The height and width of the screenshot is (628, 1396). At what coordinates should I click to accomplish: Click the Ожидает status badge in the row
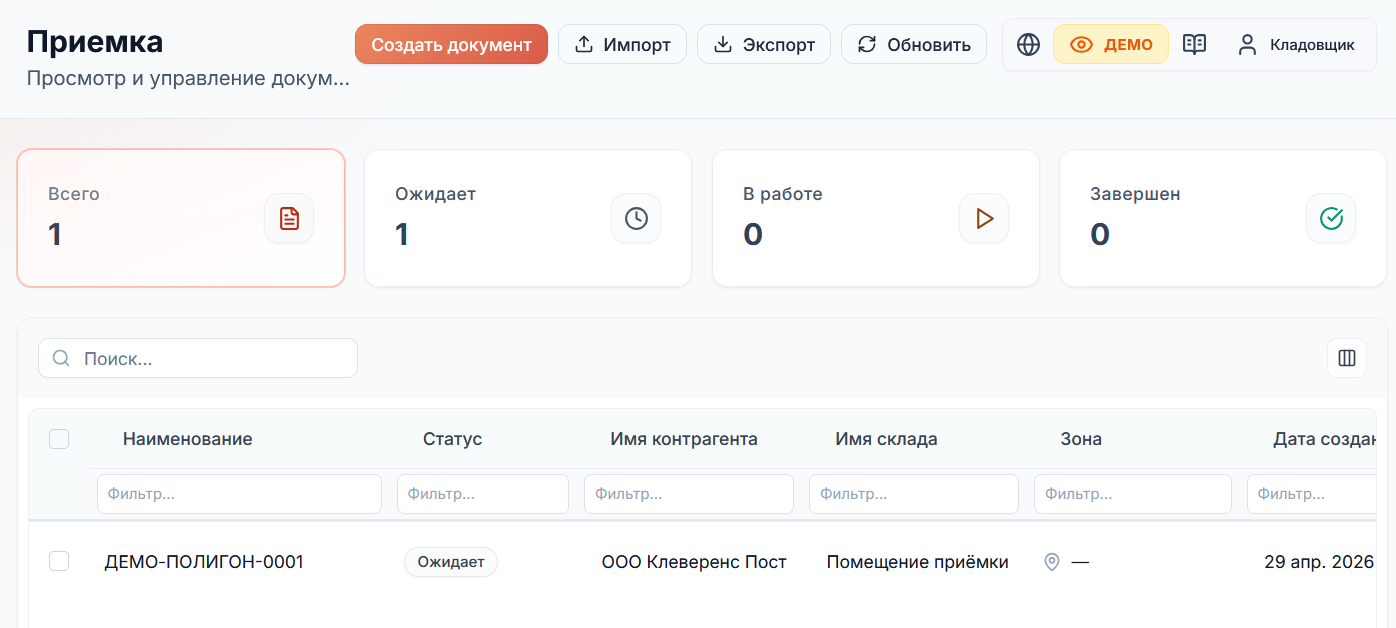click(x=451, y=562)
